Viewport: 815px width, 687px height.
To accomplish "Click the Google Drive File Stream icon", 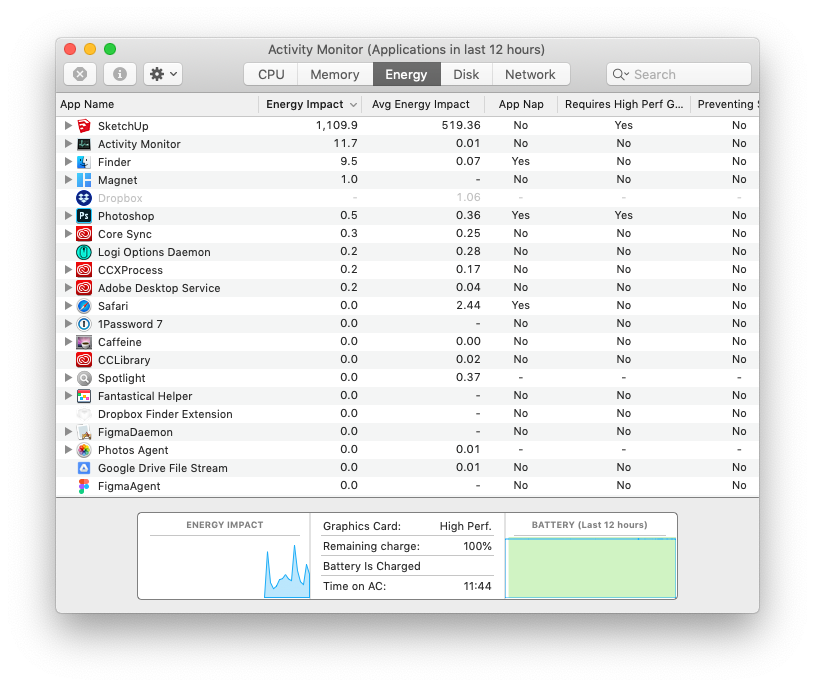I will pos(84,468).
